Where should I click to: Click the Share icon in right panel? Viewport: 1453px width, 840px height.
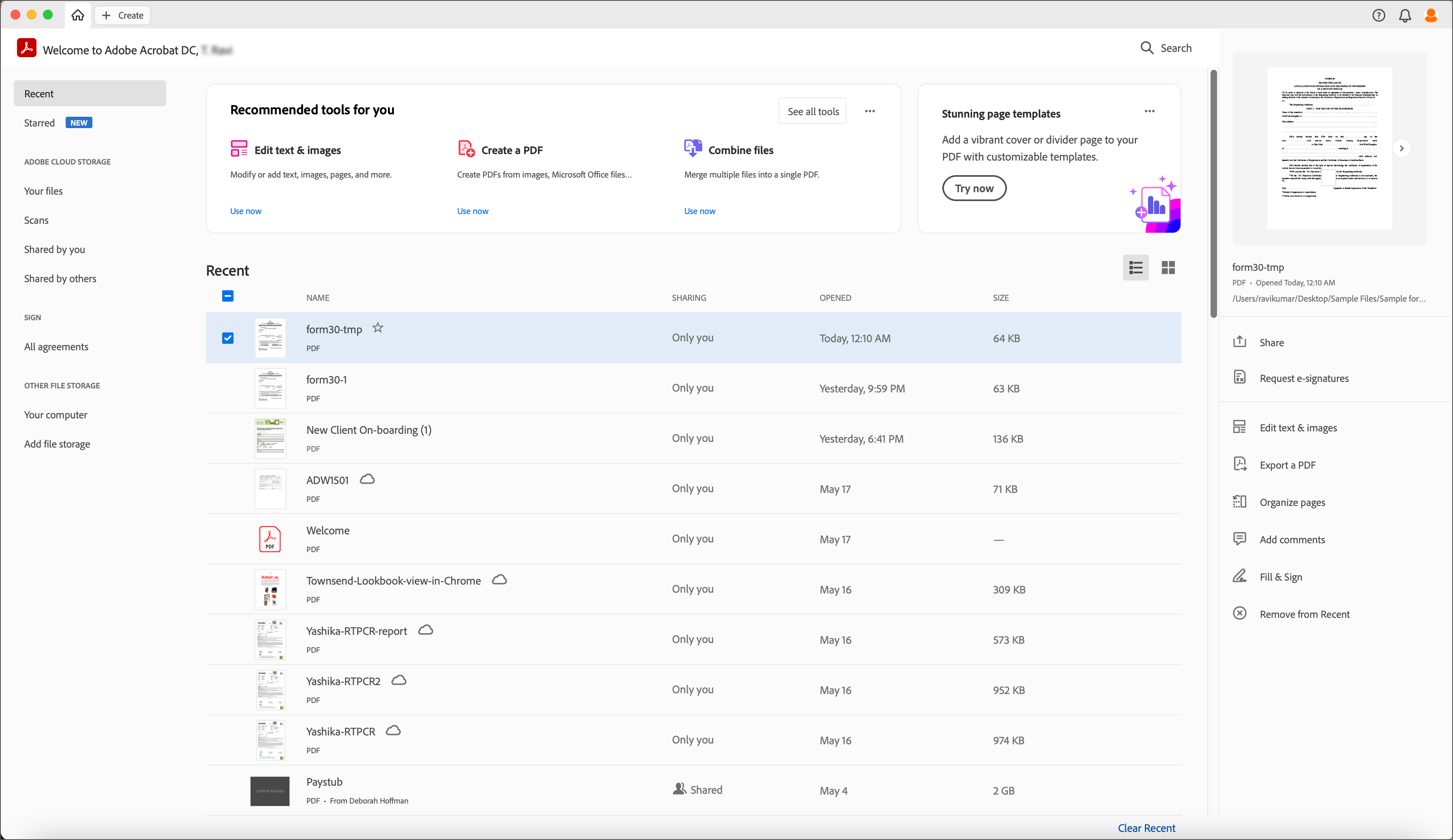pos(1240,342)
